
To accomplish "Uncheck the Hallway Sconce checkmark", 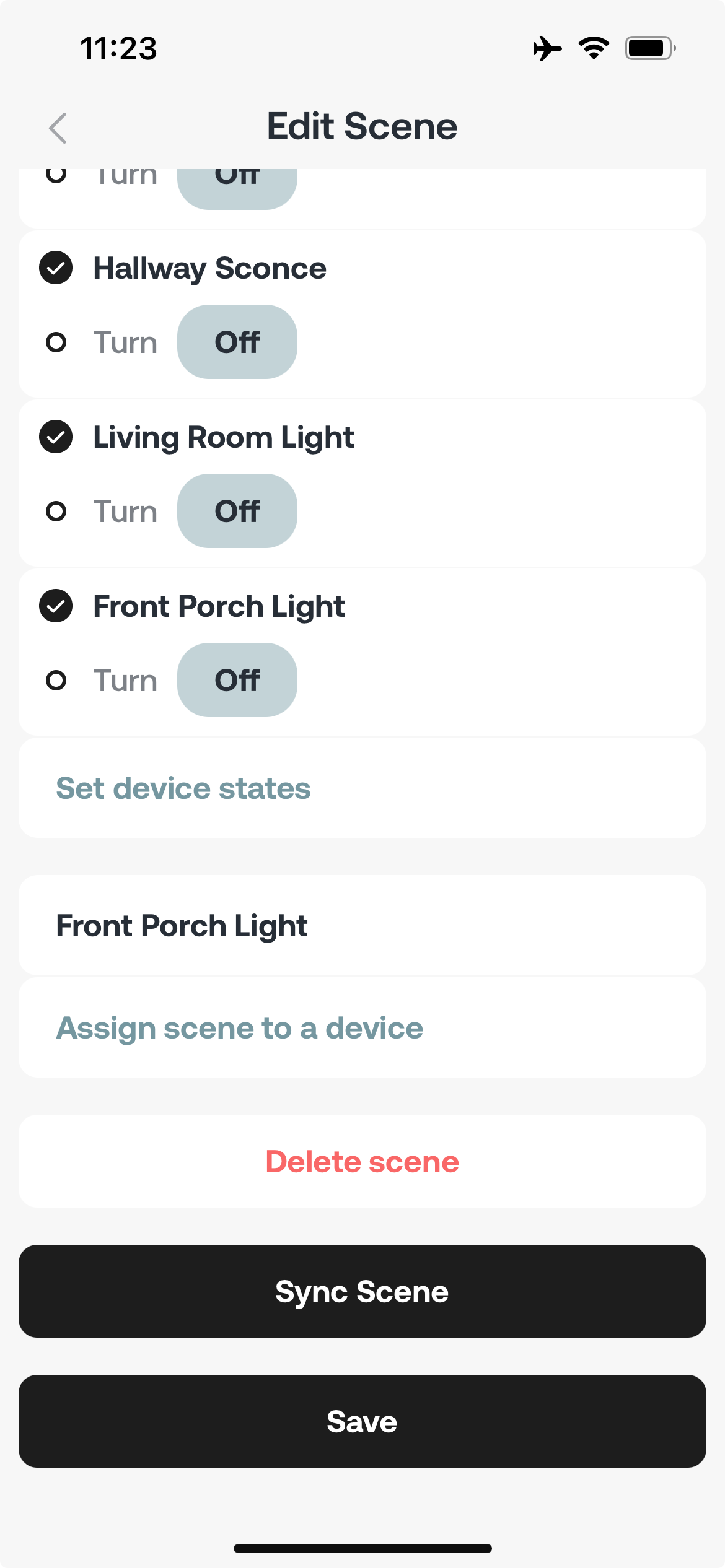I will (56, 268).
